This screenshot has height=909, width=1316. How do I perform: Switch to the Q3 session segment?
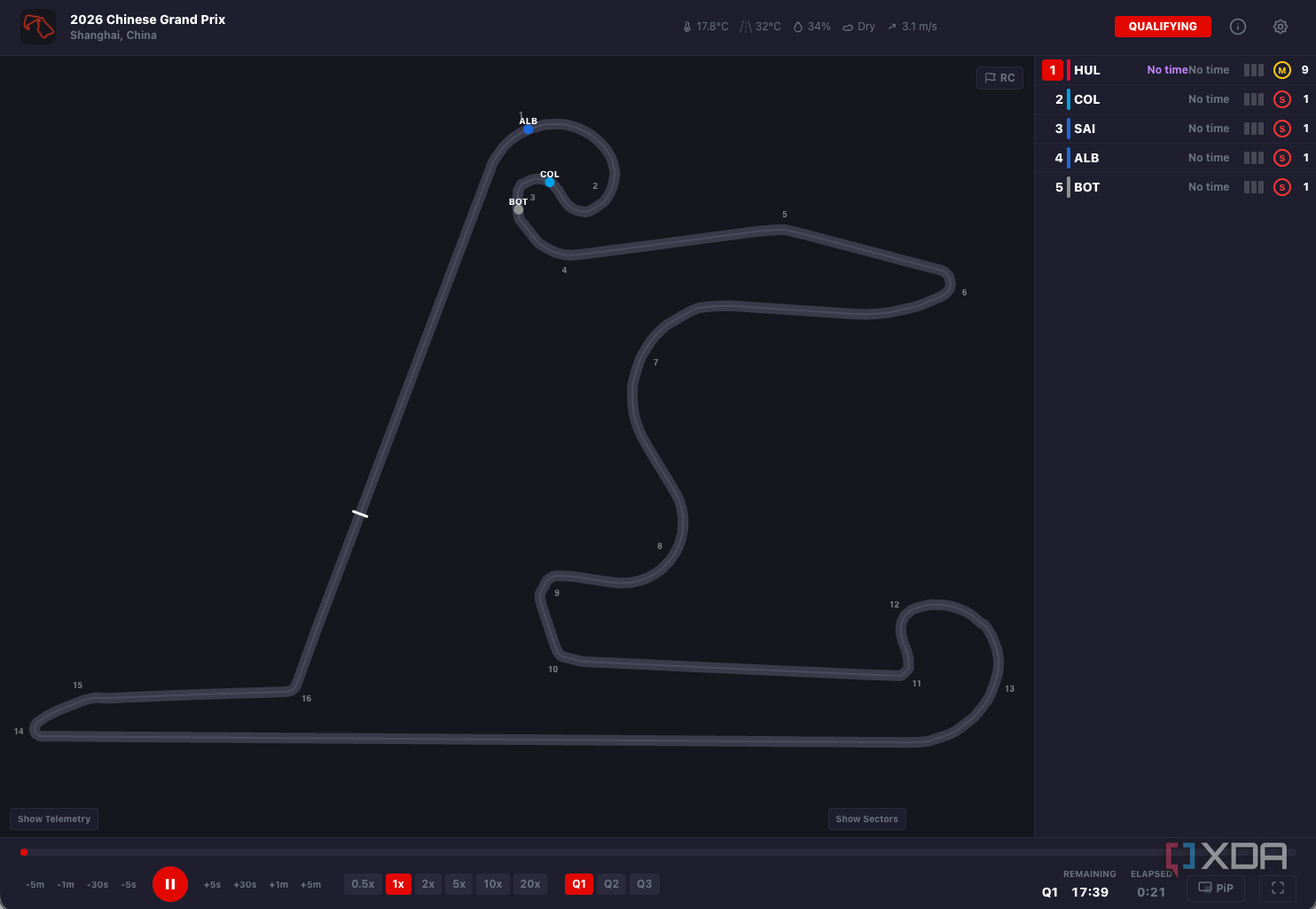[x=645, y=884]
